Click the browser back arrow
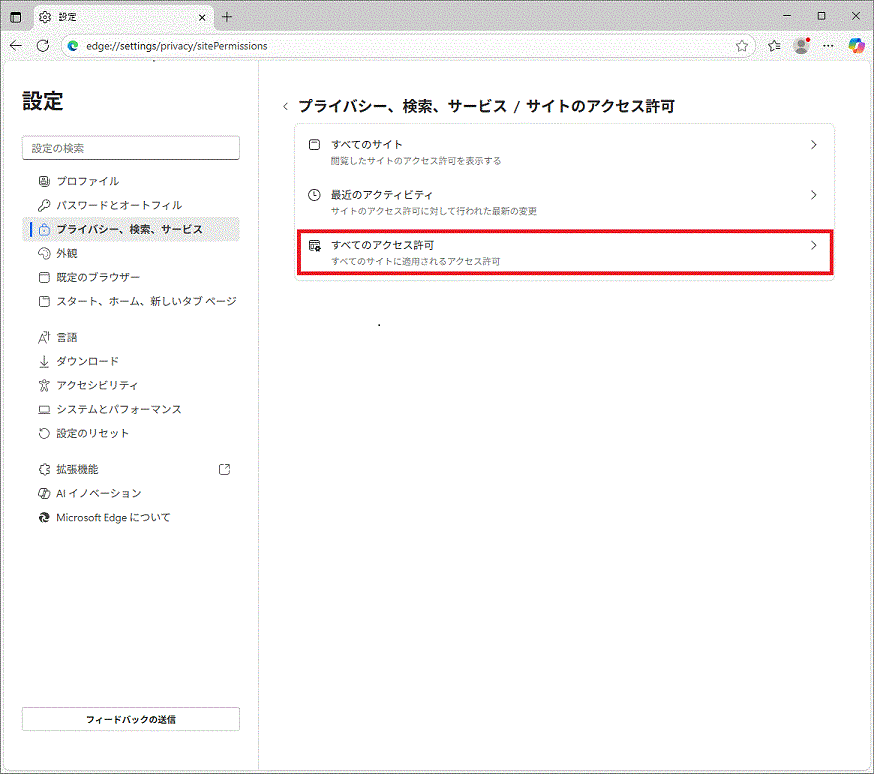Screen dimensions: 874x774 (x=16, y=45)
